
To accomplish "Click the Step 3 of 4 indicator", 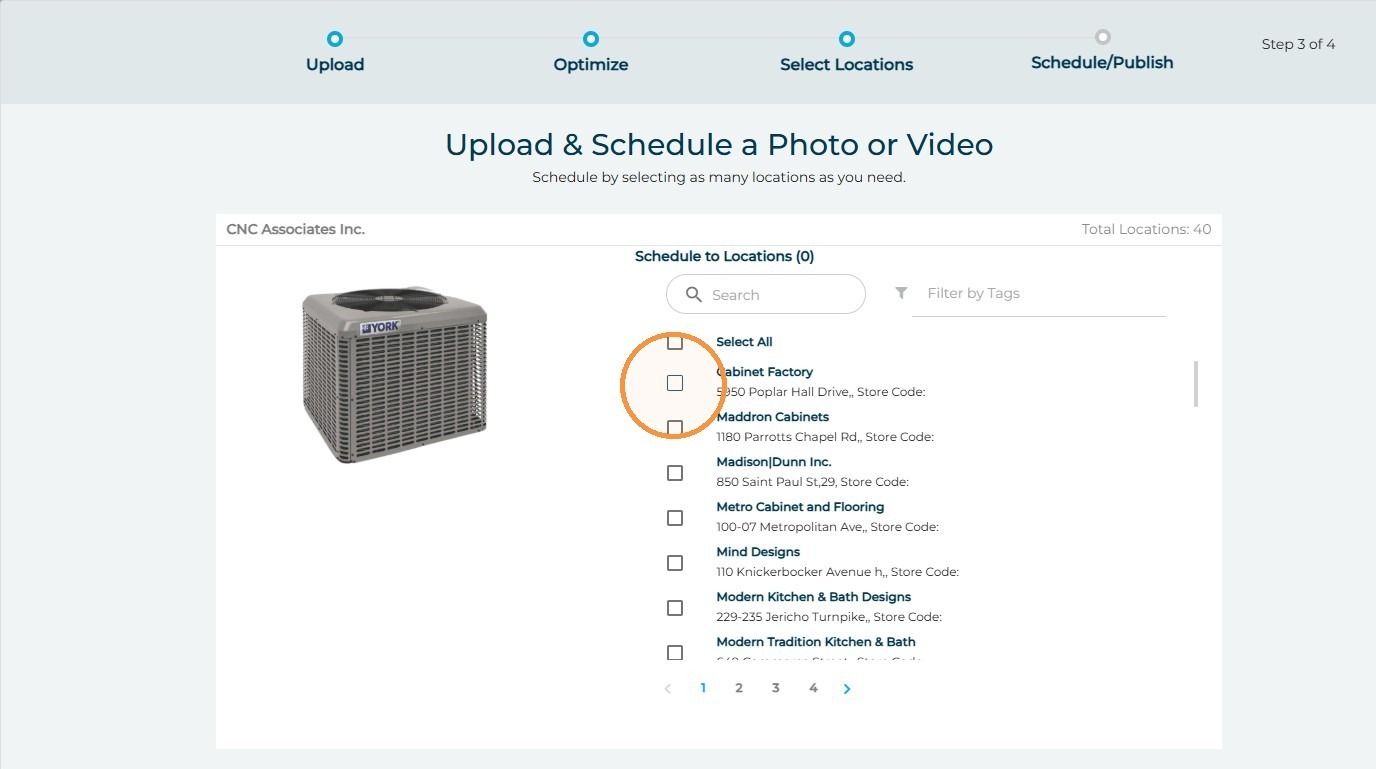I will pos(1298,44).
